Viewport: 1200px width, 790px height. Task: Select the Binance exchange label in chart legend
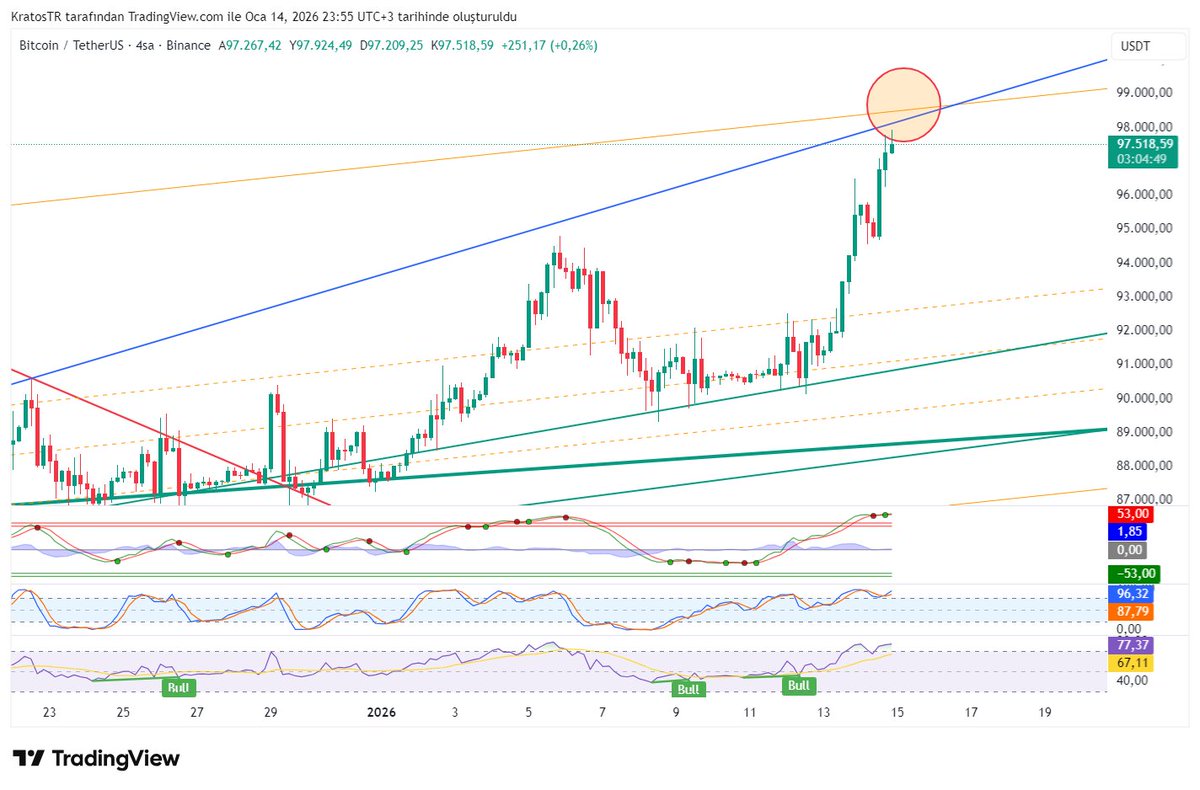tap(185, 45)
